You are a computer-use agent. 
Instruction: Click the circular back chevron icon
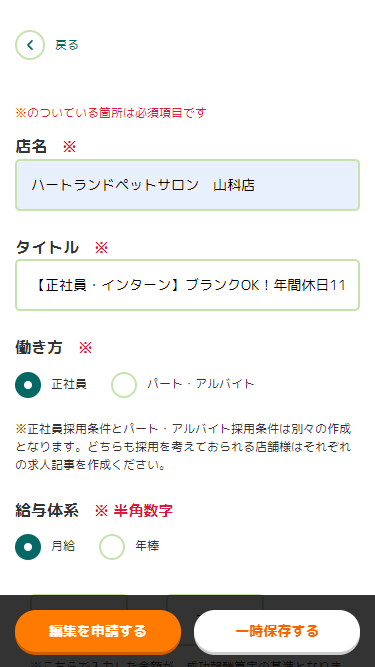[30, 45]
